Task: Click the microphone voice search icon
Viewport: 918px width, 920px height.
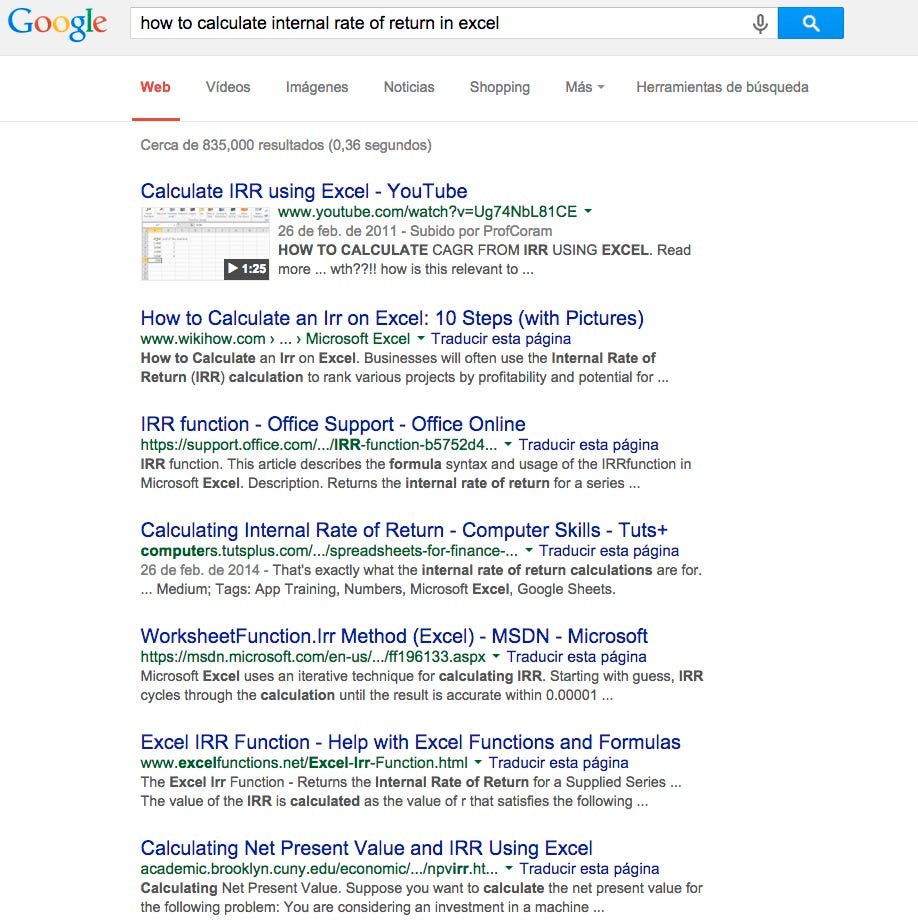Action: [x=760, y=23]
